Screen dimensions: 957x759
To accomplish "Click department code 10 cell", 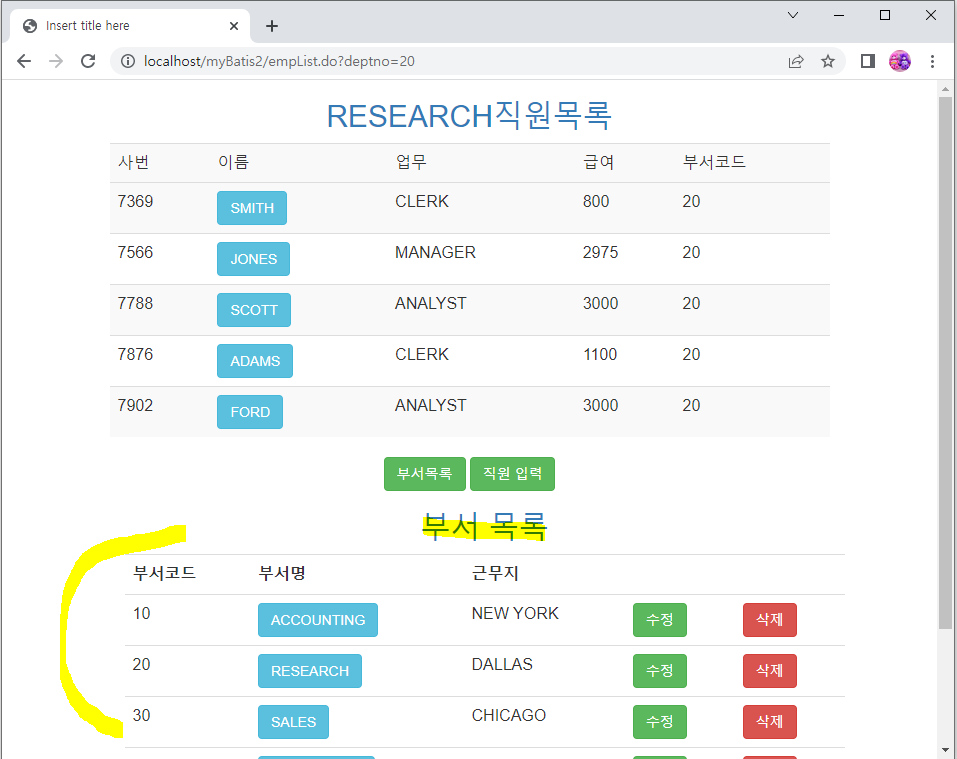I will 142,613.
